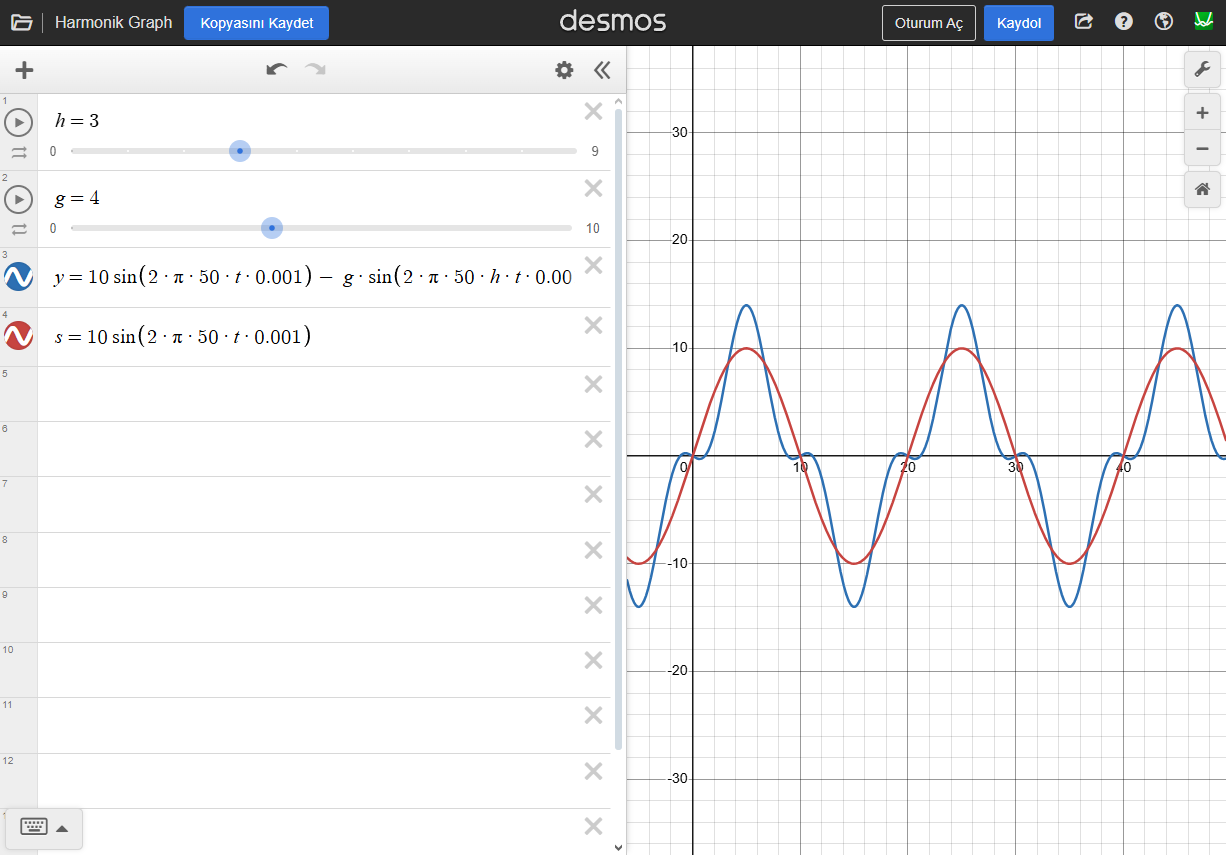Share the graph via share icon

[x=1083, y=22]
